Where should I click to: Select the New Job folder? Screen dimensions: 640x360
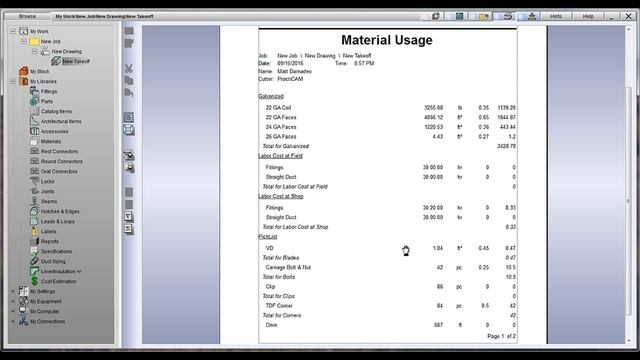[x=50, y=41]
